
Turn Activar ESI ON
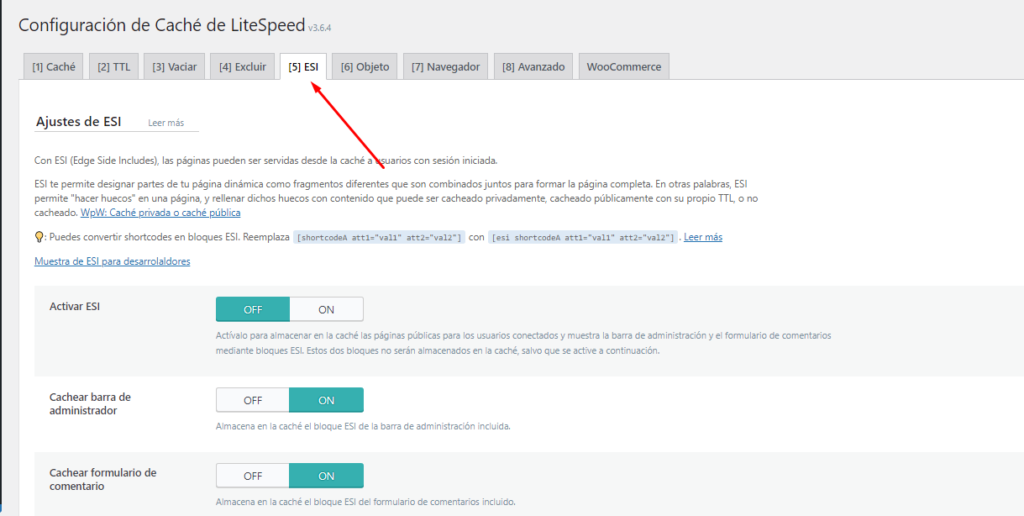(327, 310)
